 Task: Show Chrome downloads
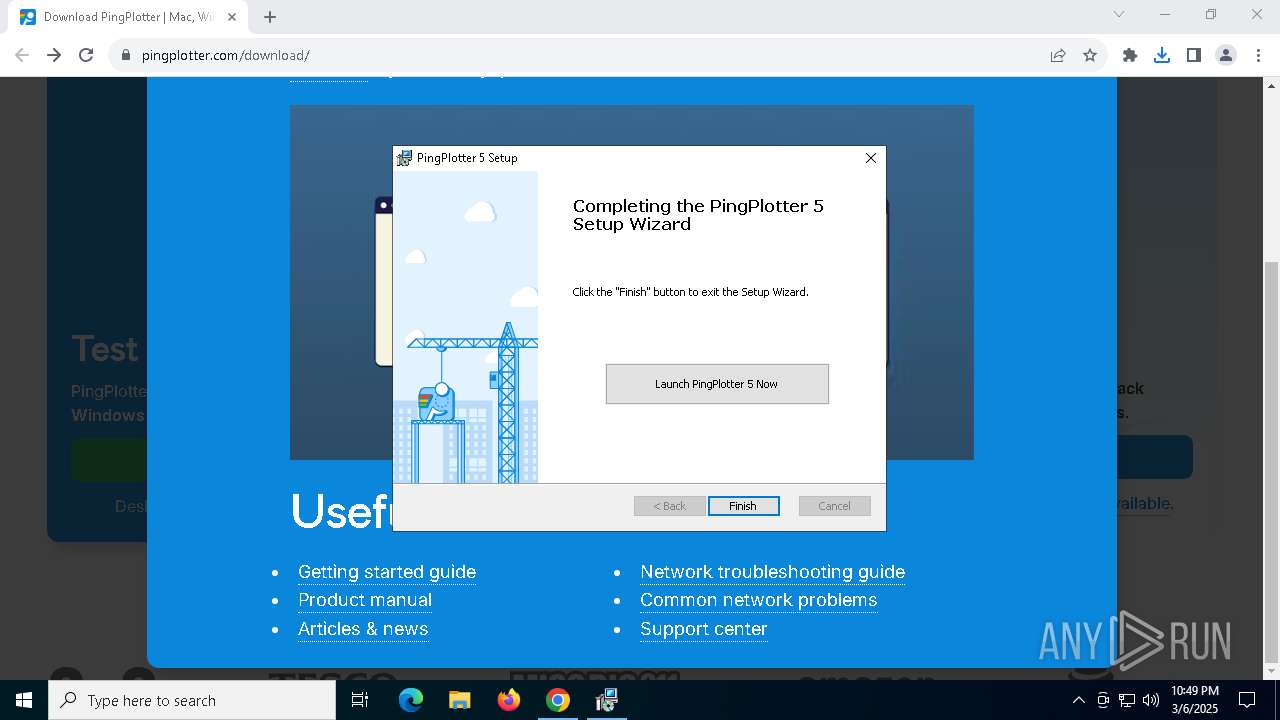(1162, 55)
